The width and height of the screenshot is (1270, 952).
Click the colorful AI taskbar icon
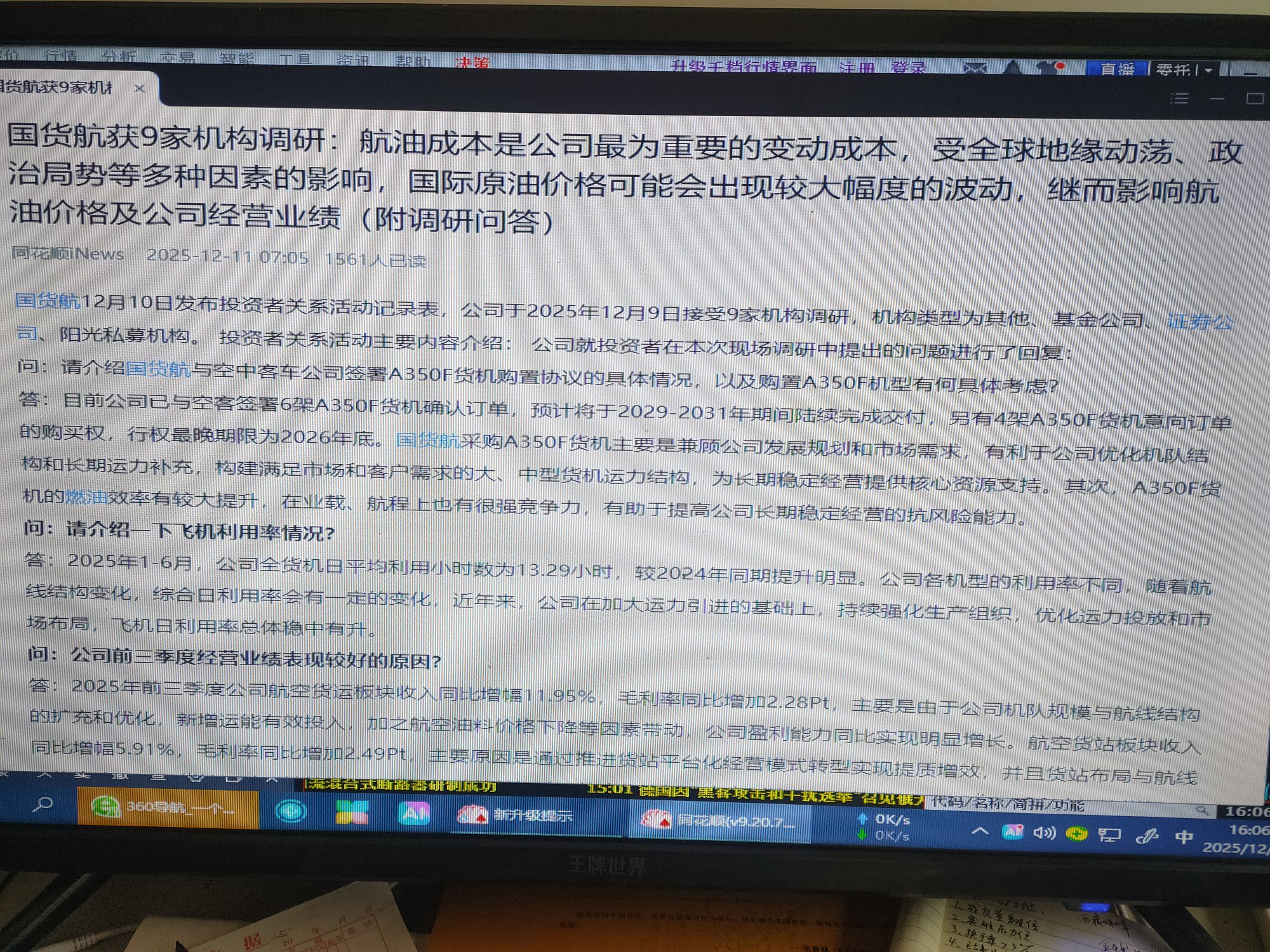(x=413, y=813)
